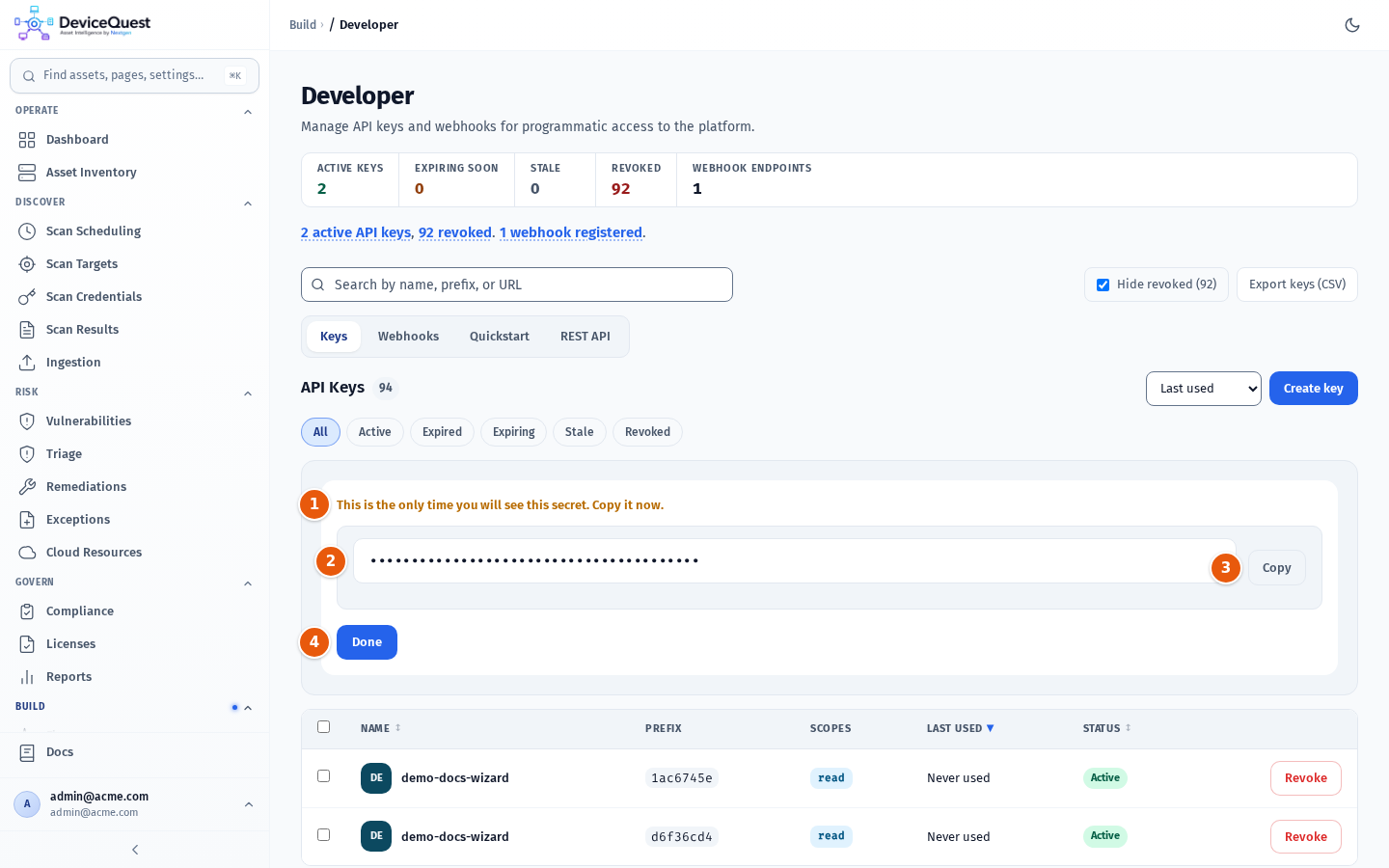Viewport: 1389px width, 868px height.
Task: Revoke the key with prefix 1ac6745e
Action: tap(1305, 778)
